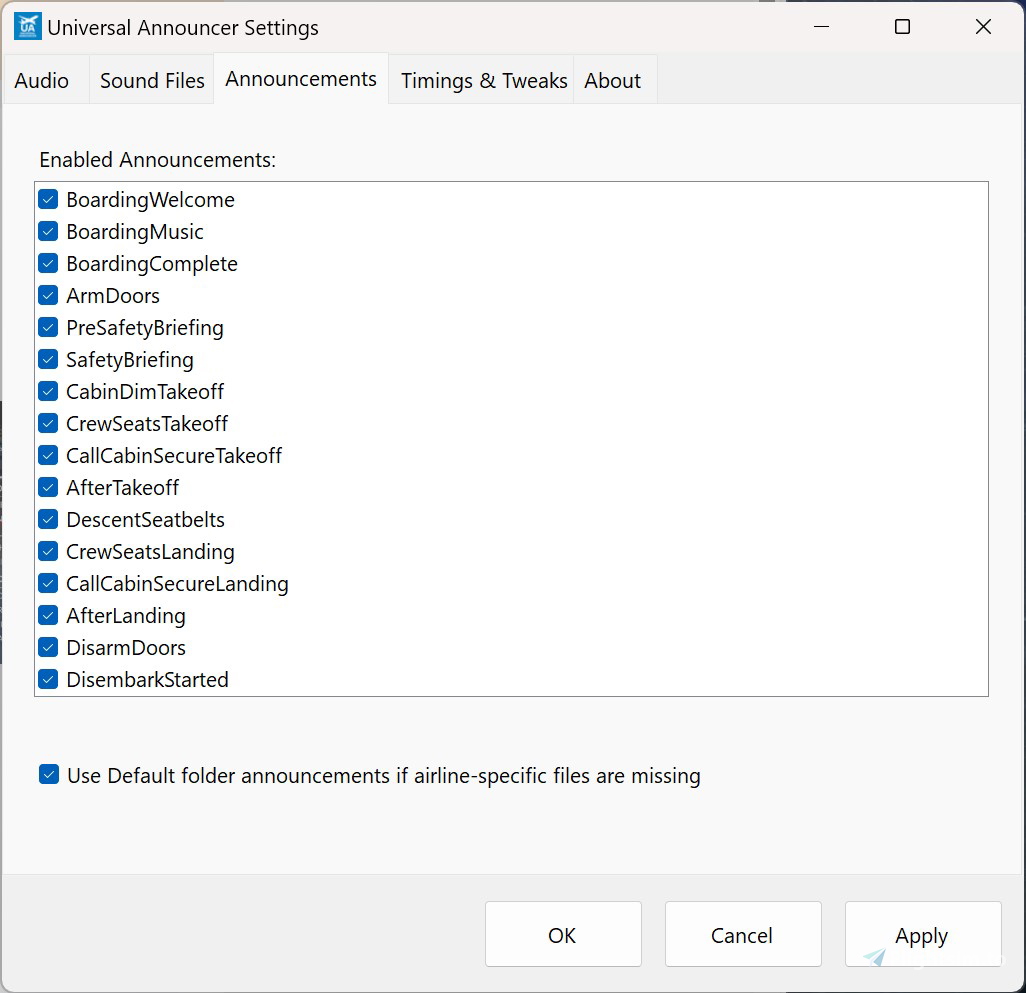Click the Universal Announcer title bar icon

pyautogui.click(x=28, y=25)
